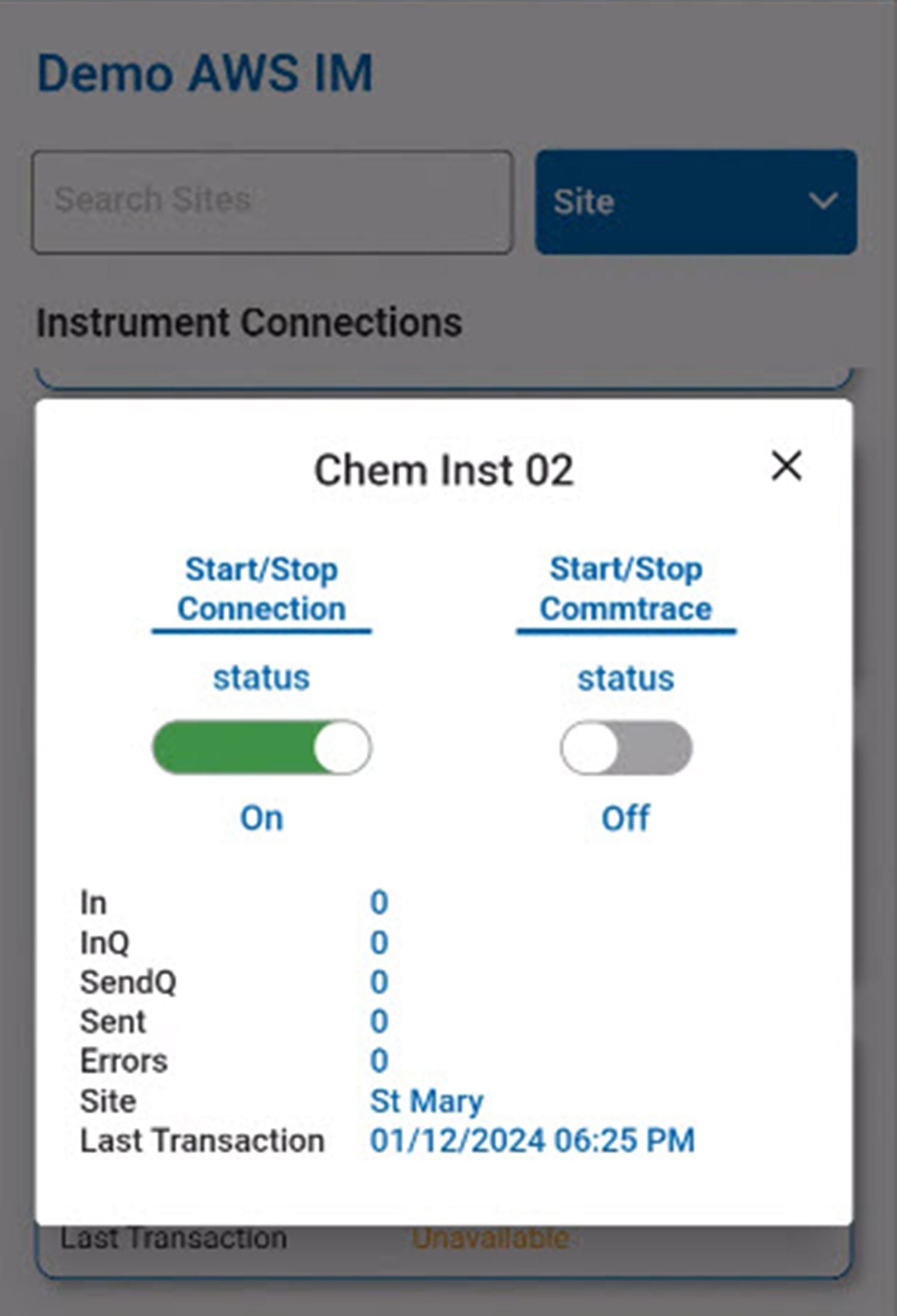Click the 01/12/2024 06:25 PM timestamp

tap(532, 1140)
